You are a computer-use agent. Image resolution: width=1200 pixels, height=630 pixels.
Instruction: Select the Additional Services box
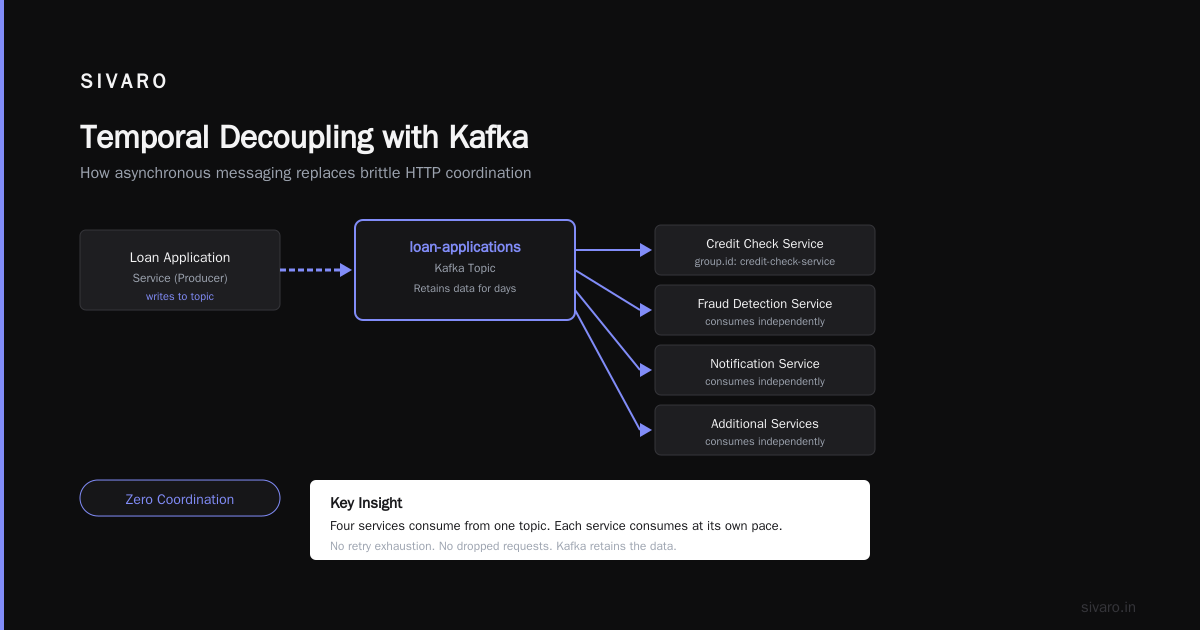pos(765,430)
